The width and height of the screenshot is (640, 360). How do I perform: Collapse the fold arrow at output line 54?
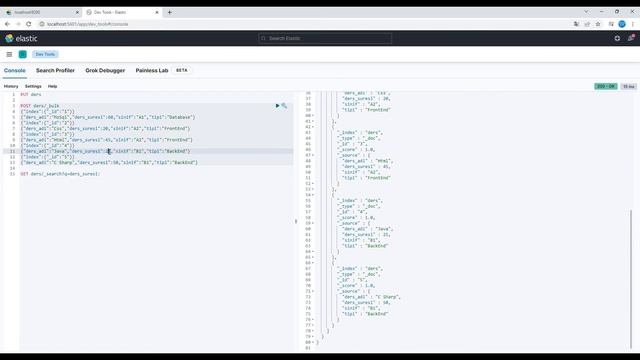[313, 195]
